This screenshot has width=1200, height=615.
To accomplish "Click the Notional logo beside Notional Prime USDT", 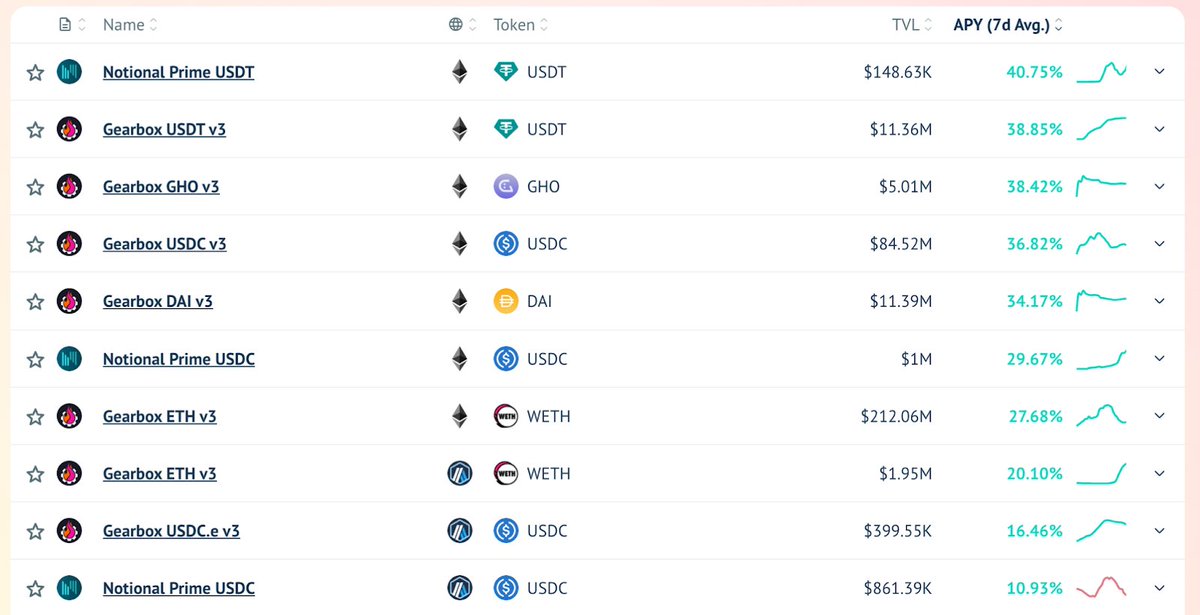I will 69,72.
